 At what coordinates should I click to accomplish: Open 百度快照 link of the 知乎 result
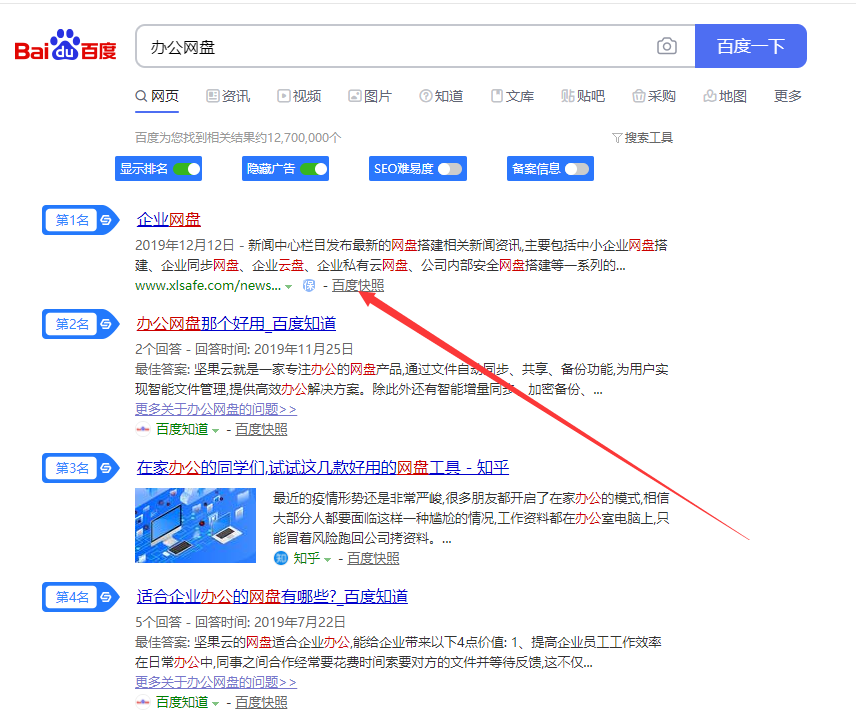[373, 558]
